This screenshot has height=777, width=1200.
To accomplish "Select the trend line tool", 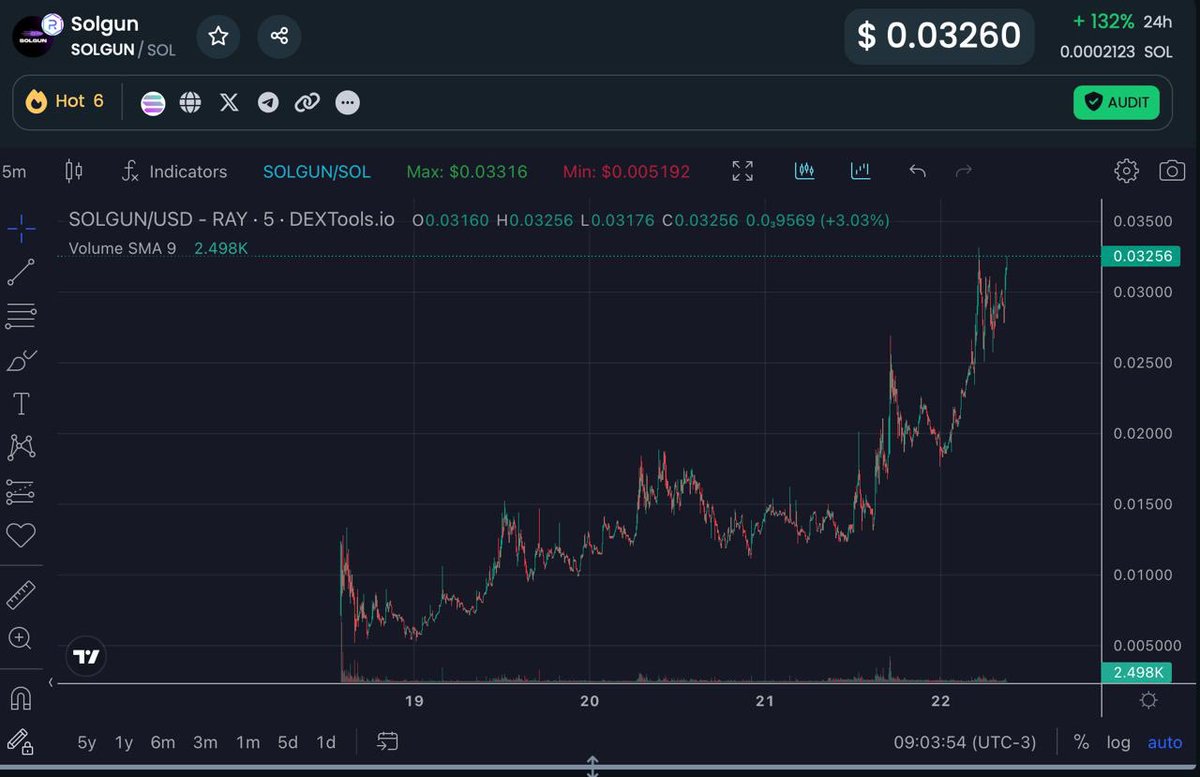I will pyautogui.click(x=21, y=273).
